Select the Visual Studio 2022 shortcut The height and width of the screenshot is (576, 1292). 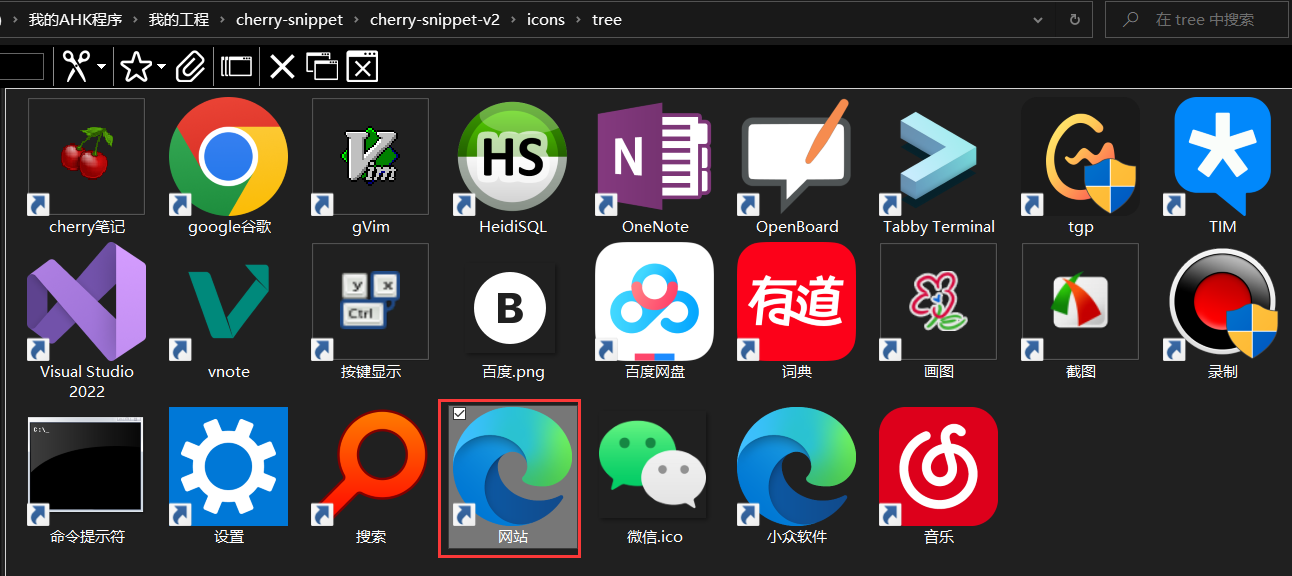[86, 301]
